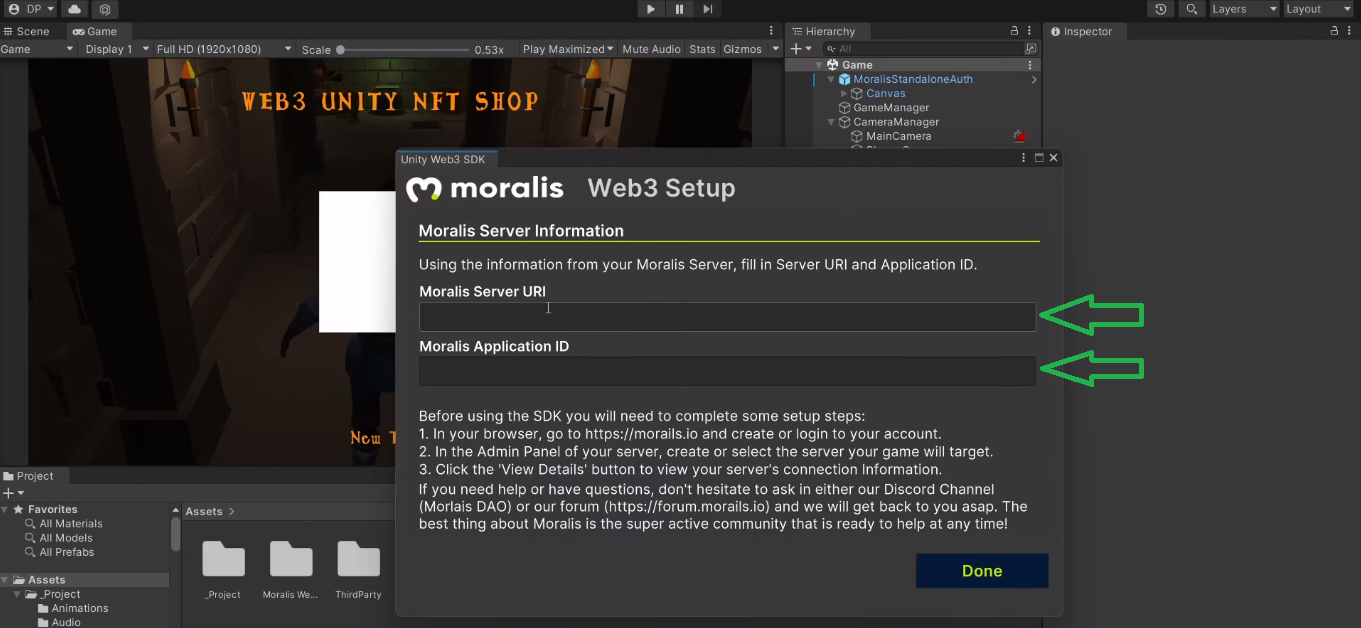Viewport: 1361px width, 628px height.
Task: Open the Game scene kebab menu
Action: pos(1030,65)
